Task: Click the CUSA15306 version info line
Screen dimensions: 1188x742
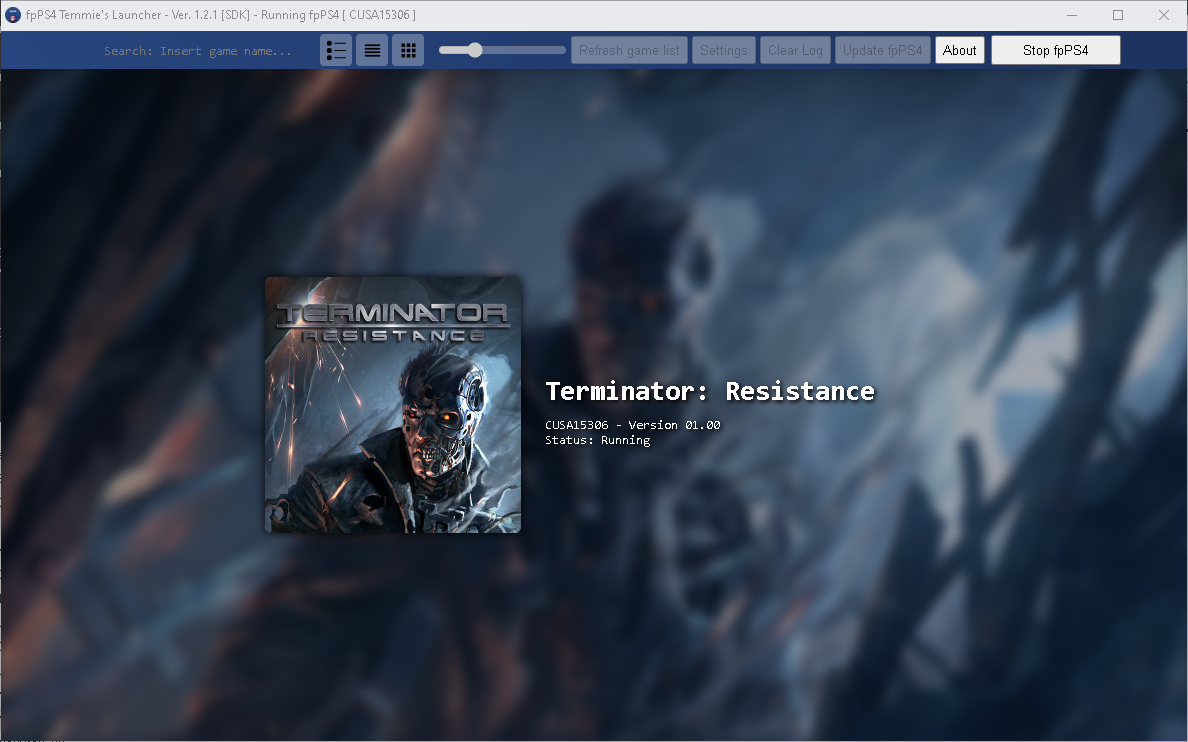Action: coord(632,424)
